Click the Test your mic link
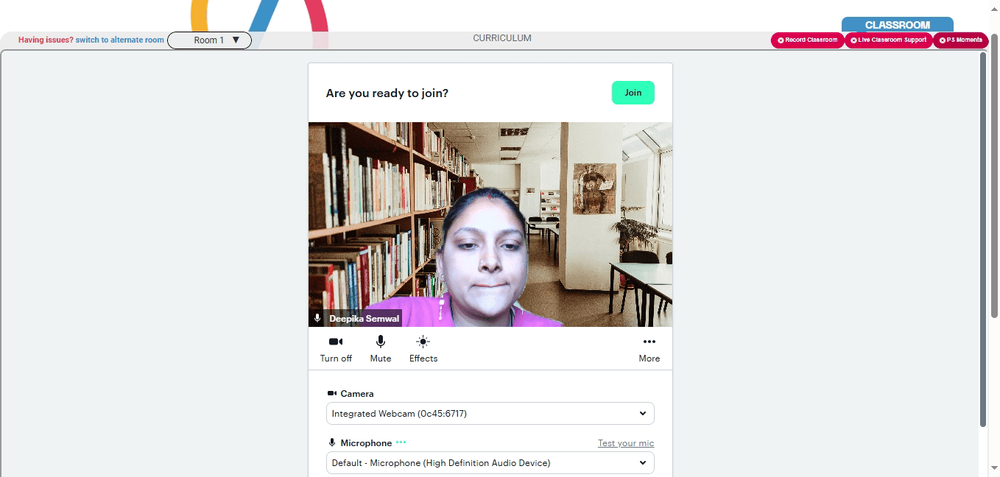This screenshot has height=477, width=1000. click(x=626, y=443)
